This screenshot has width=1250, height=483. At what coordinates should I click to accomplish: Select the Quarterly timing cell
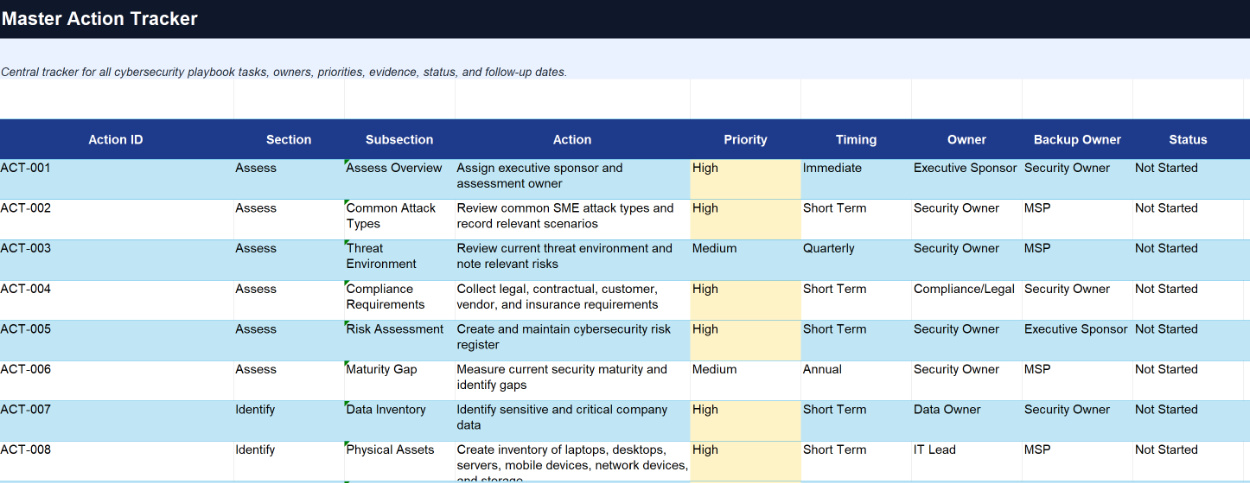pos(856,260)
